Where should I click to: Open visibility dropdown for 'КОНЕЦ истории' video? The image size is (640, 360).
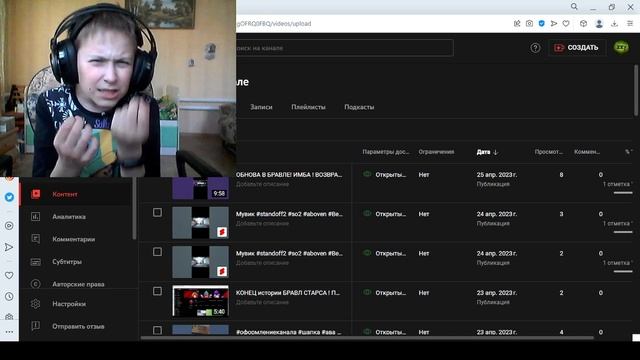click(385, 293)
